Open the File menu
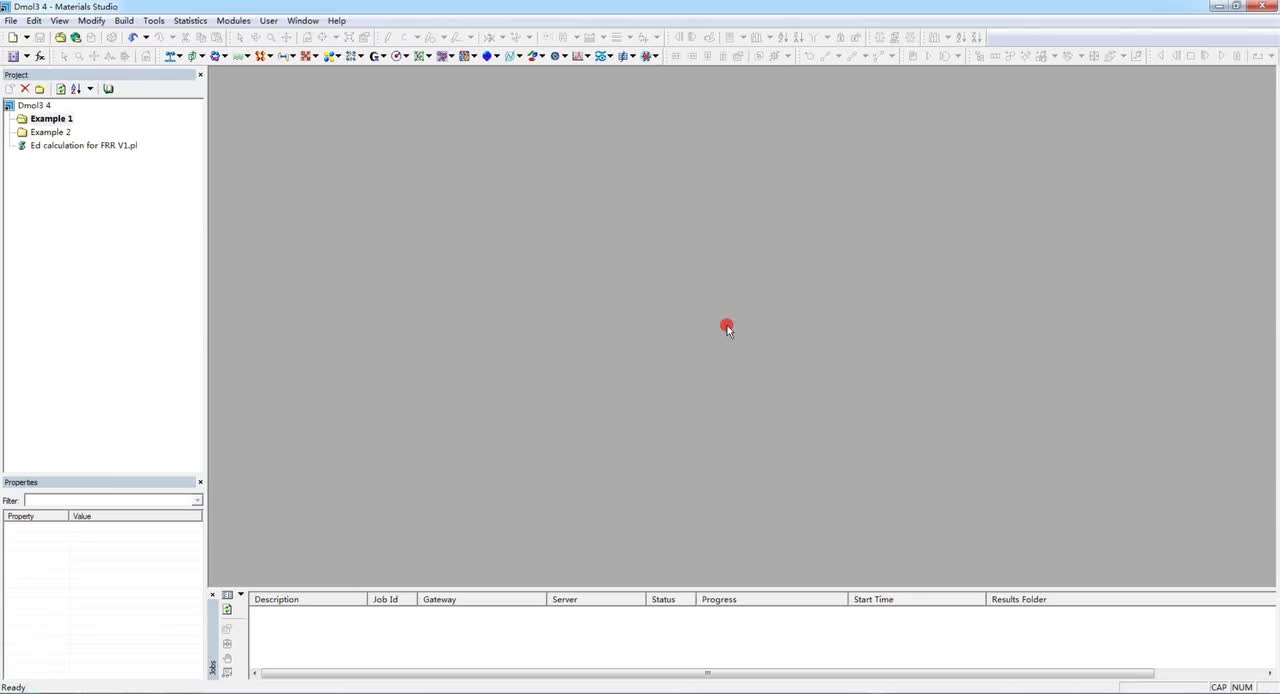1280x694 pixels. coord(11,20)
